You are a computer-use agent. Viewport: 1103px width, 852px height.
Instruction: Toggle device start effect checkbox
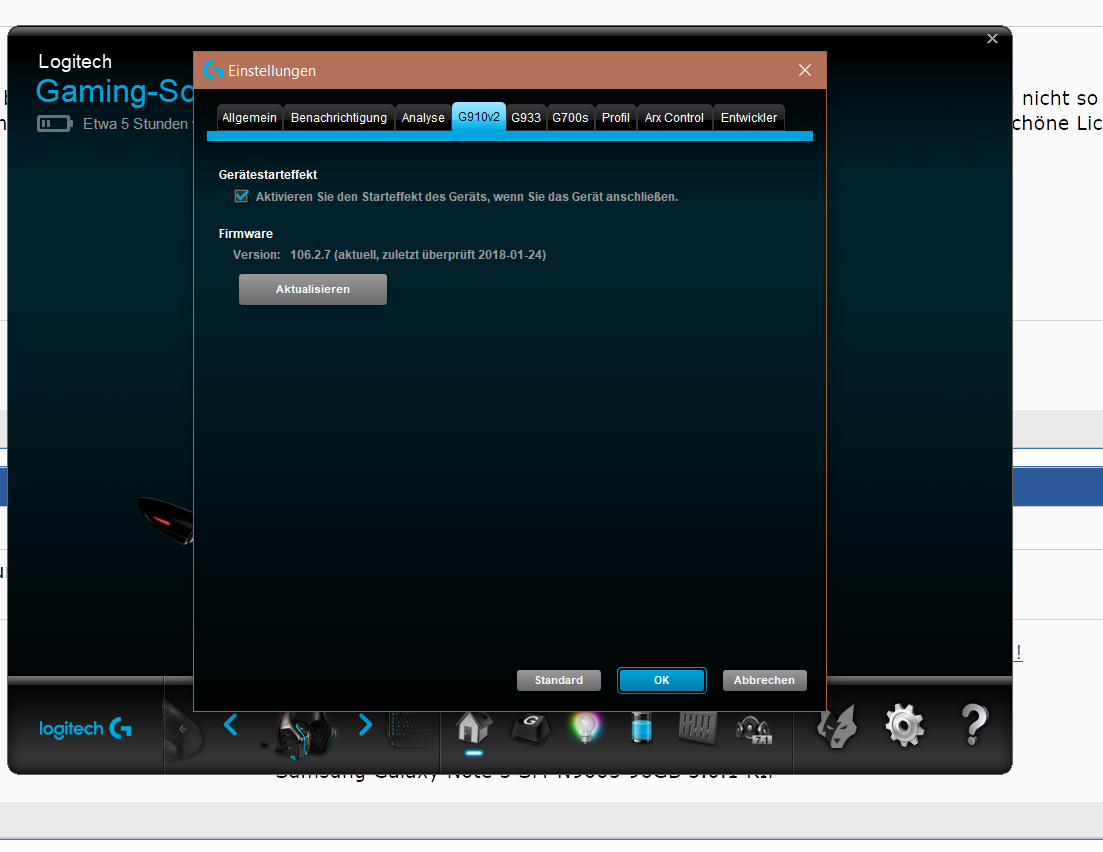pyautogui.click(x=241, y=196)
